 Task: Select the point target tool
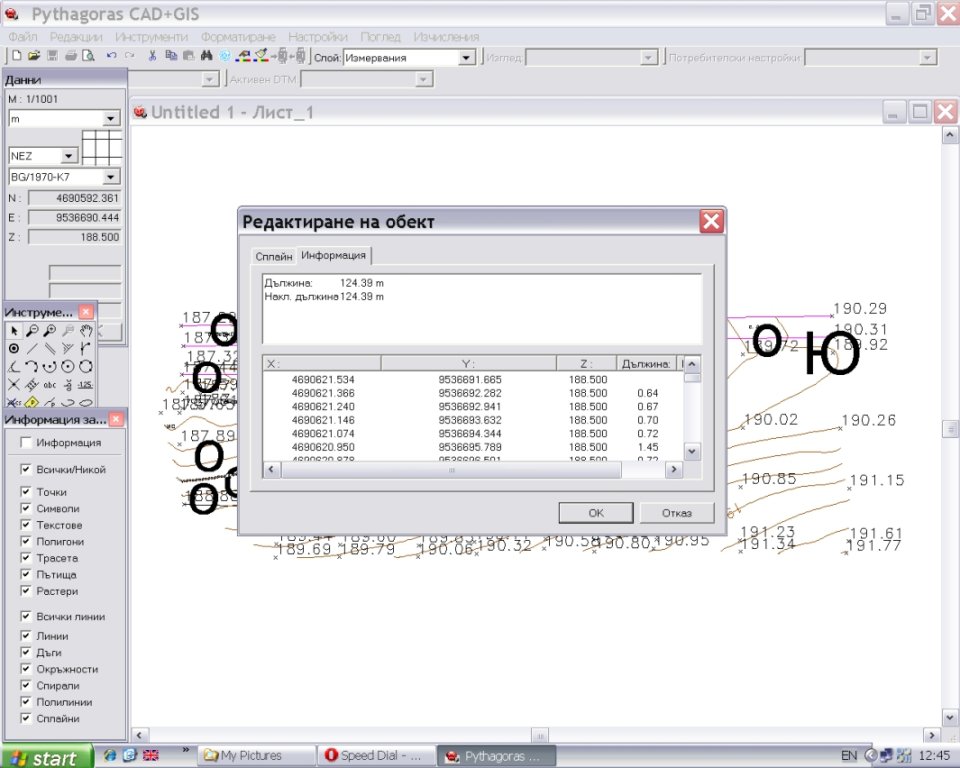point(14,349)
